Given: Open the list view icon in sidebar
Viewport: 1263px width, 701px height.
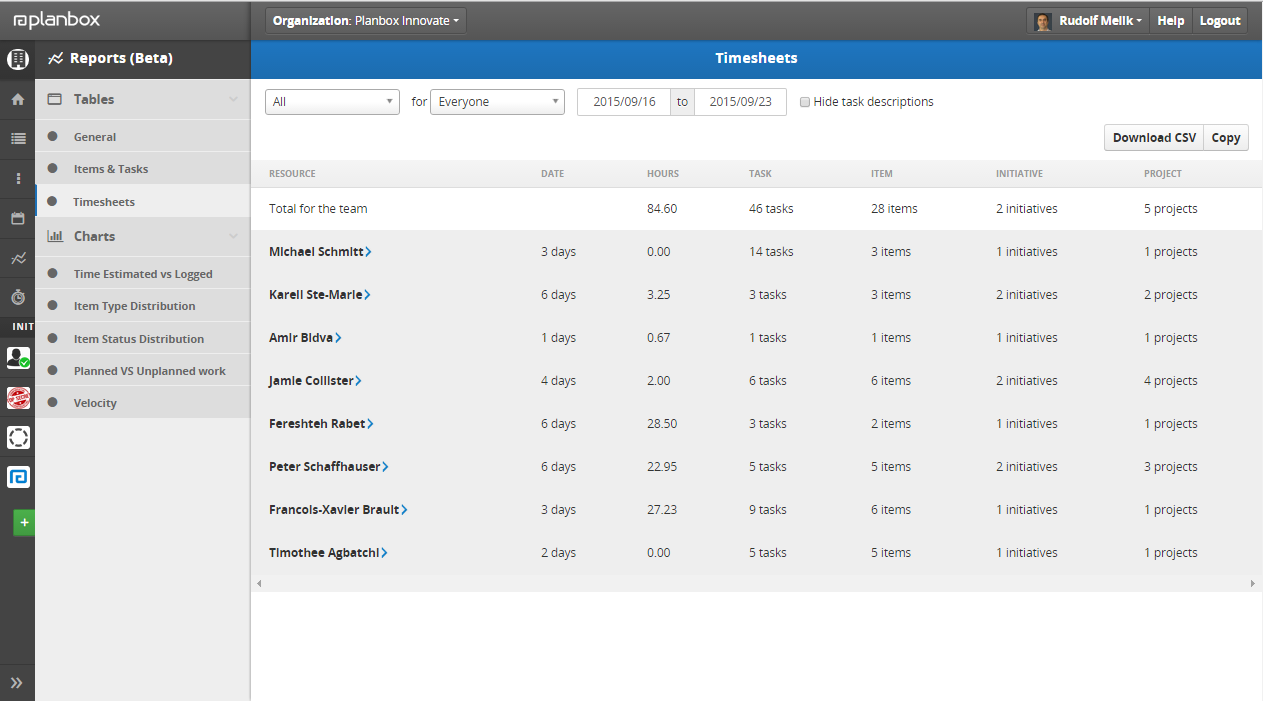Looking at the screenshot, I should 18,139.
